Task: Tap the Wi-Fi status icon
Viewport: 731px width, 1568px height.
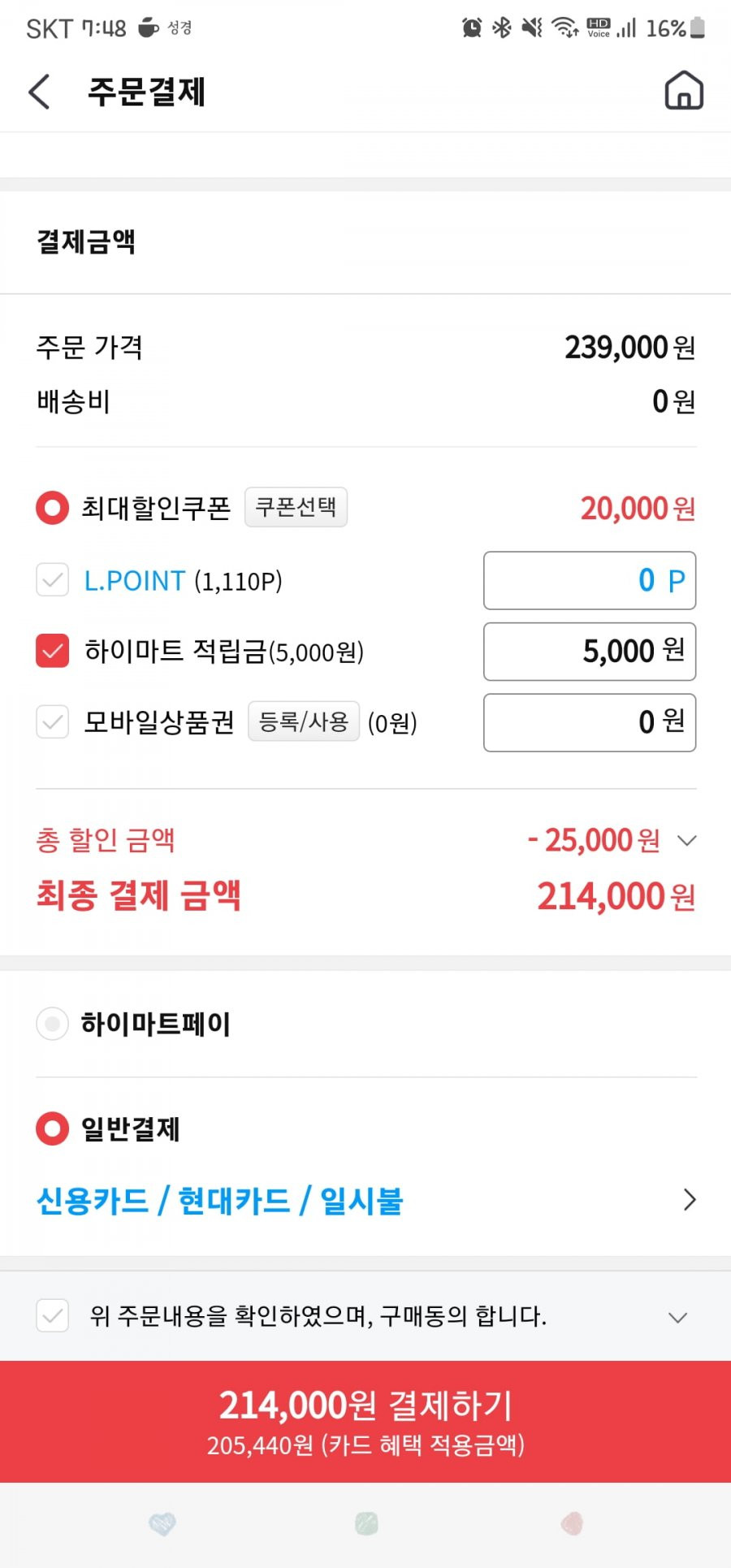Action: pos(564,28)
